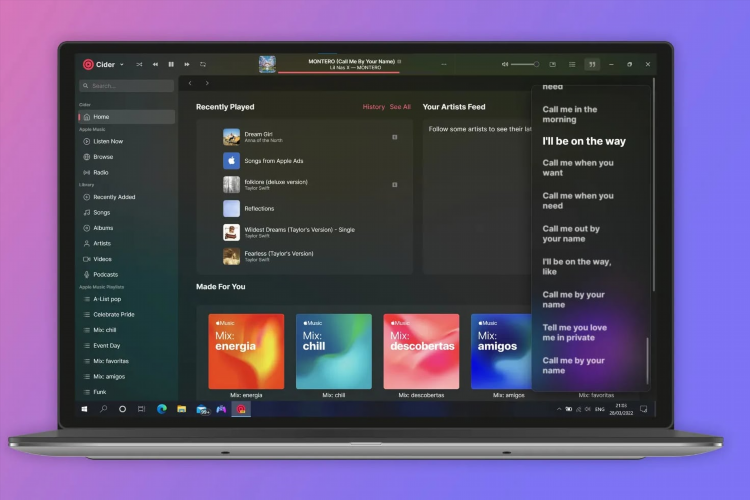Open Browse in sidebar
The image size is (750, 500).
click(126, 157)
